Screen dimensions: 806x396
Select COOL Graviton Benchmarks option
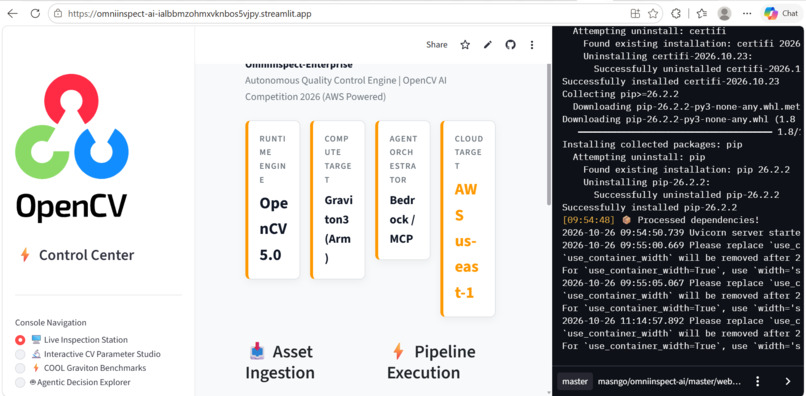pos(81,368)
